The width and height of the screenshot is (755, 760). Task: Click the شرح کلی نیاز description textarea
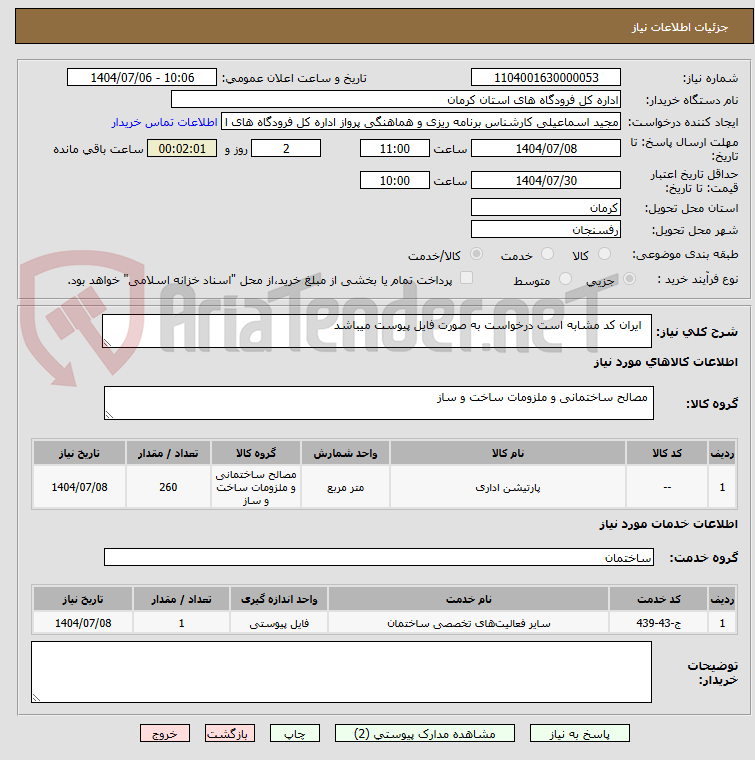377,331
